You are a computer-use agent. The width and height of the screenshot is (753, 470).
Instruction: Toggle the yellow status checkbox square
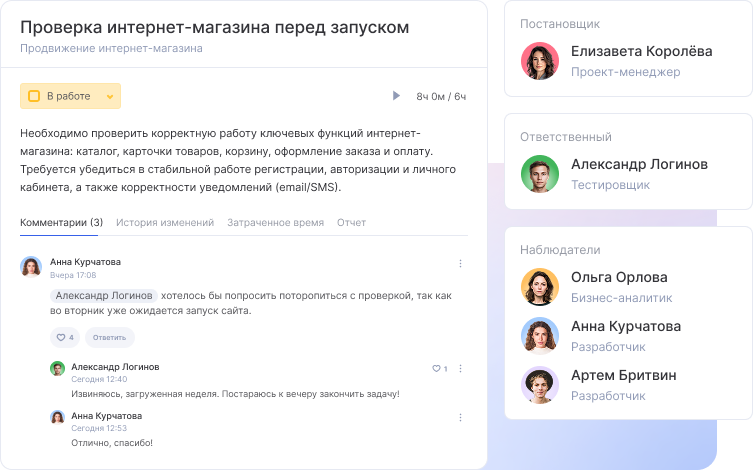34,96
